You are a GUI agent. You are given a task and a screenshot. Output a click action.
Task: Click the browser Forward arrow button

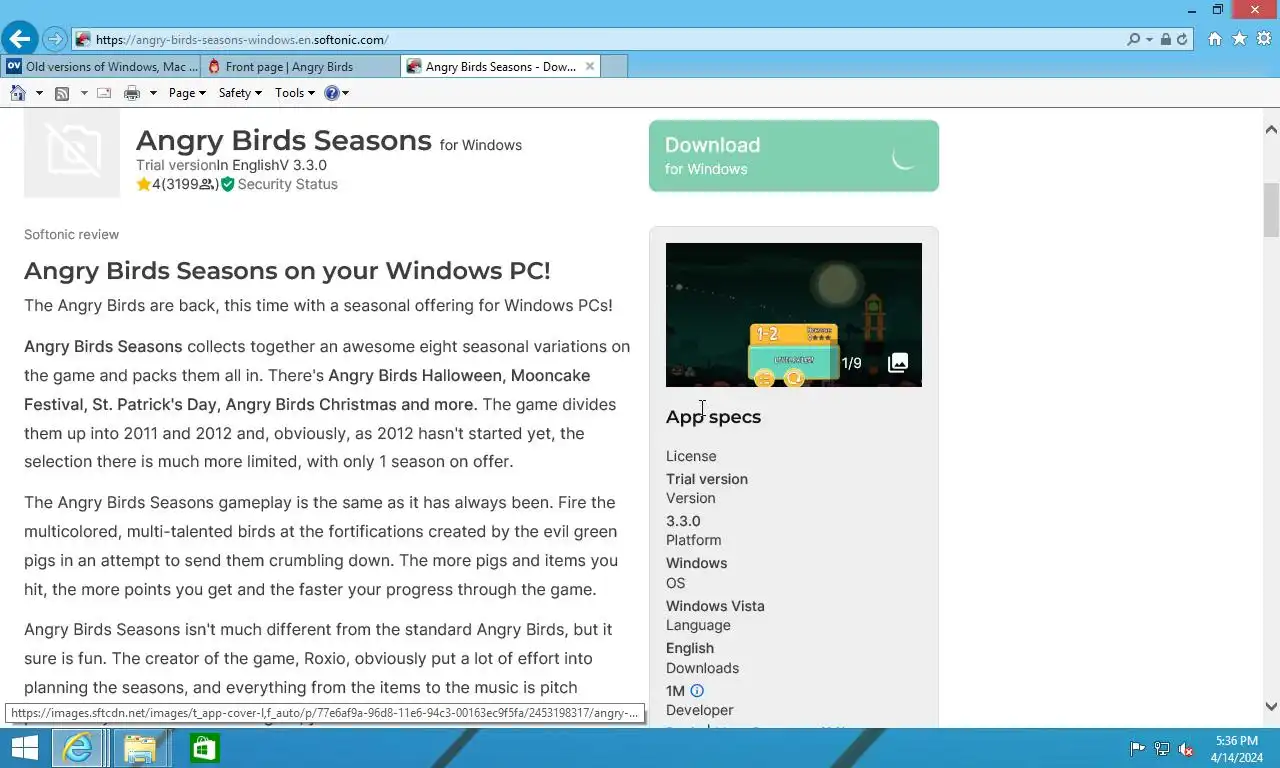coord(55,40)
